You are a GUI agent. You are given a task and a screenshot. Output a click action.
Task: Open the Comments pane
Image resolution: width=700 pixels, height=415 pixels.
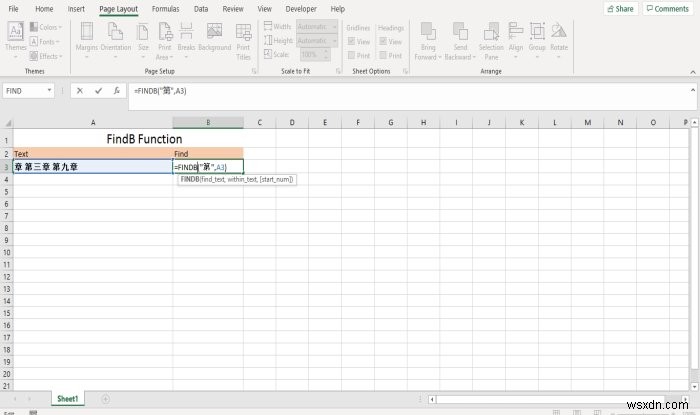pos(668,8)
